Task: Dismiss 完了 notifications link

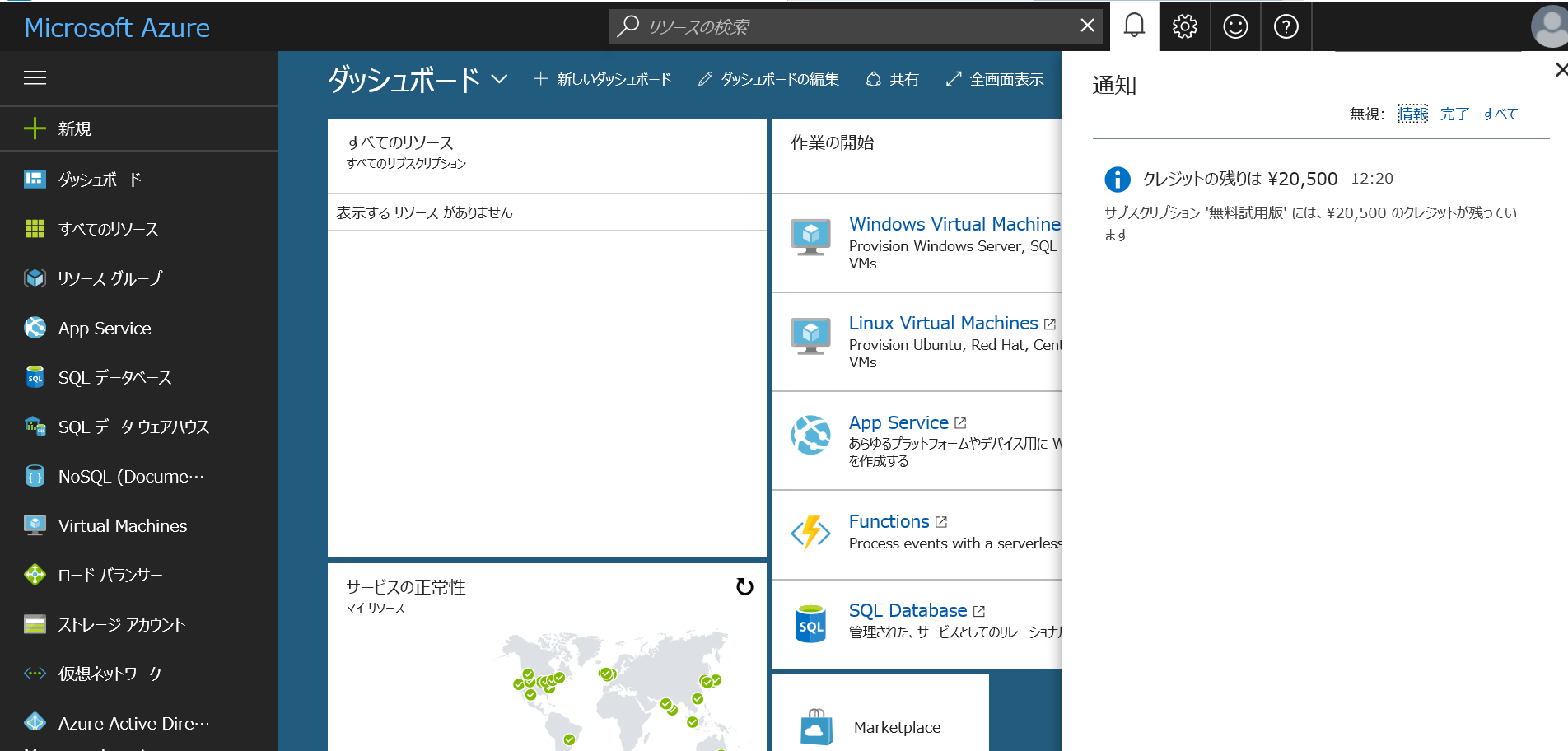Action: tap(1454, 114)
